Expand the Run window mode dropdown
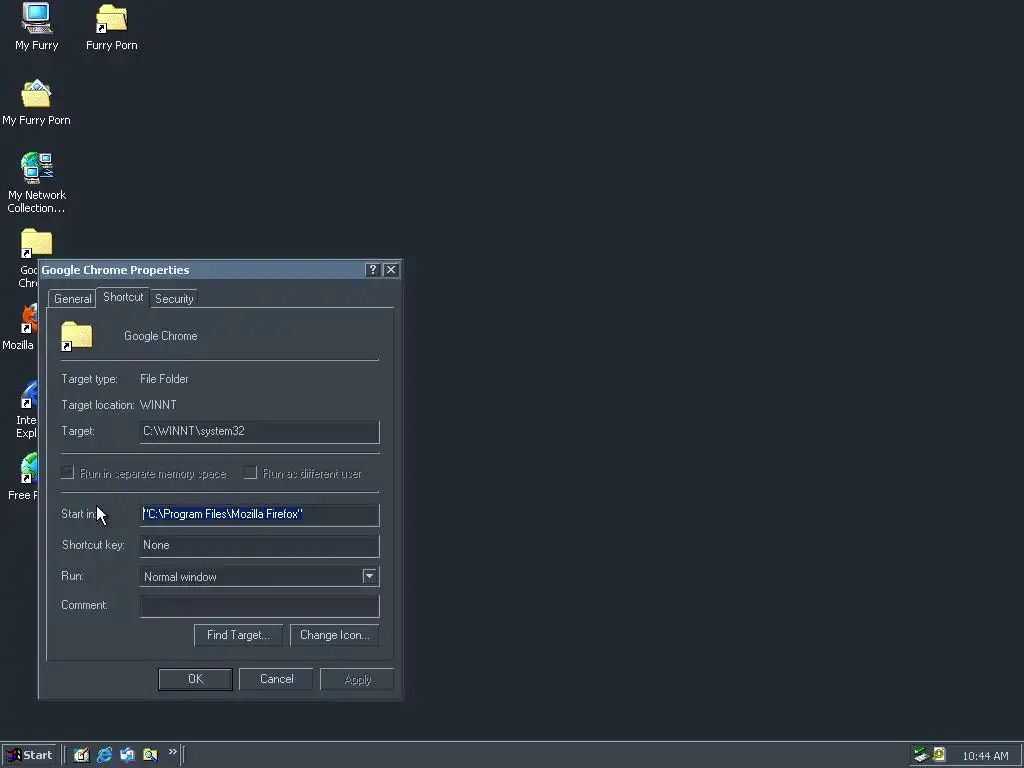 pyautogui.click(x=370, y=576)
